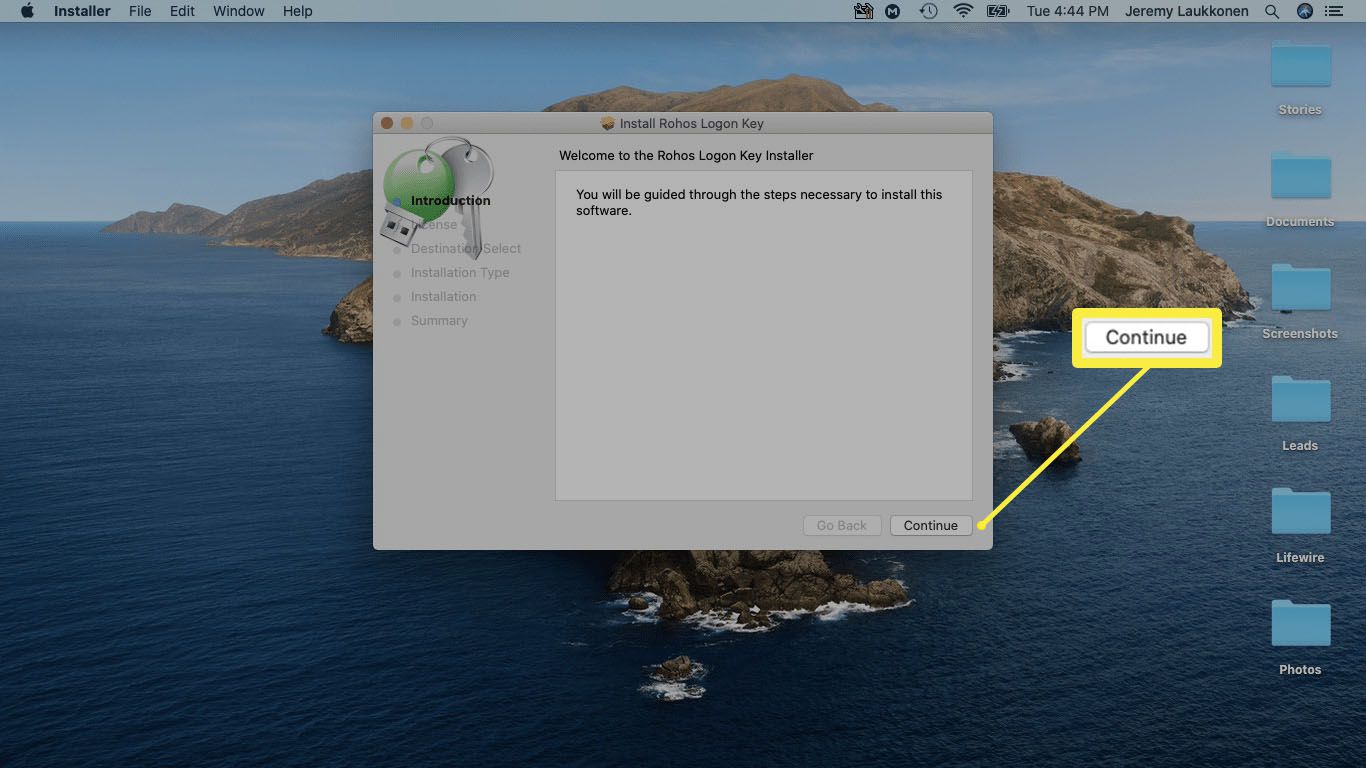1366x768 pixels.
Task: Click the grayed Go Back button
Action: (841, 525)
